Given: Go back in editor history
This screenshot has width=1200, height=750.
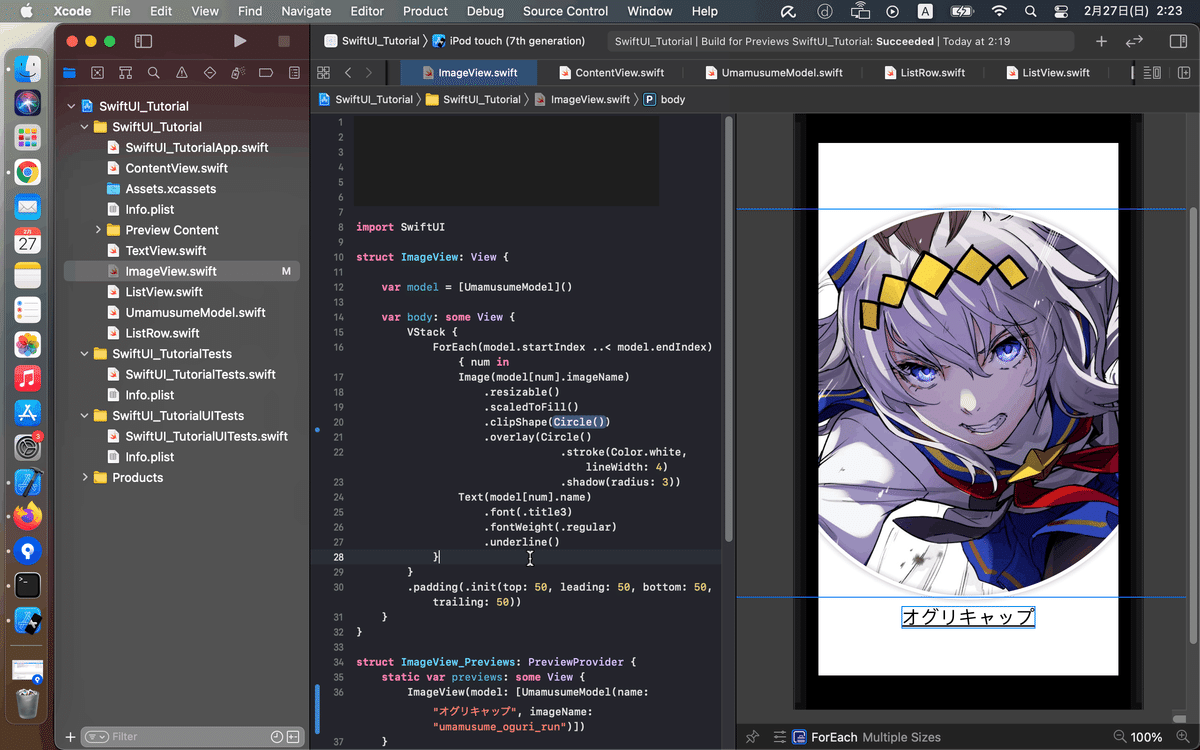Looking at the screenshot, I should tap(348, 73).
